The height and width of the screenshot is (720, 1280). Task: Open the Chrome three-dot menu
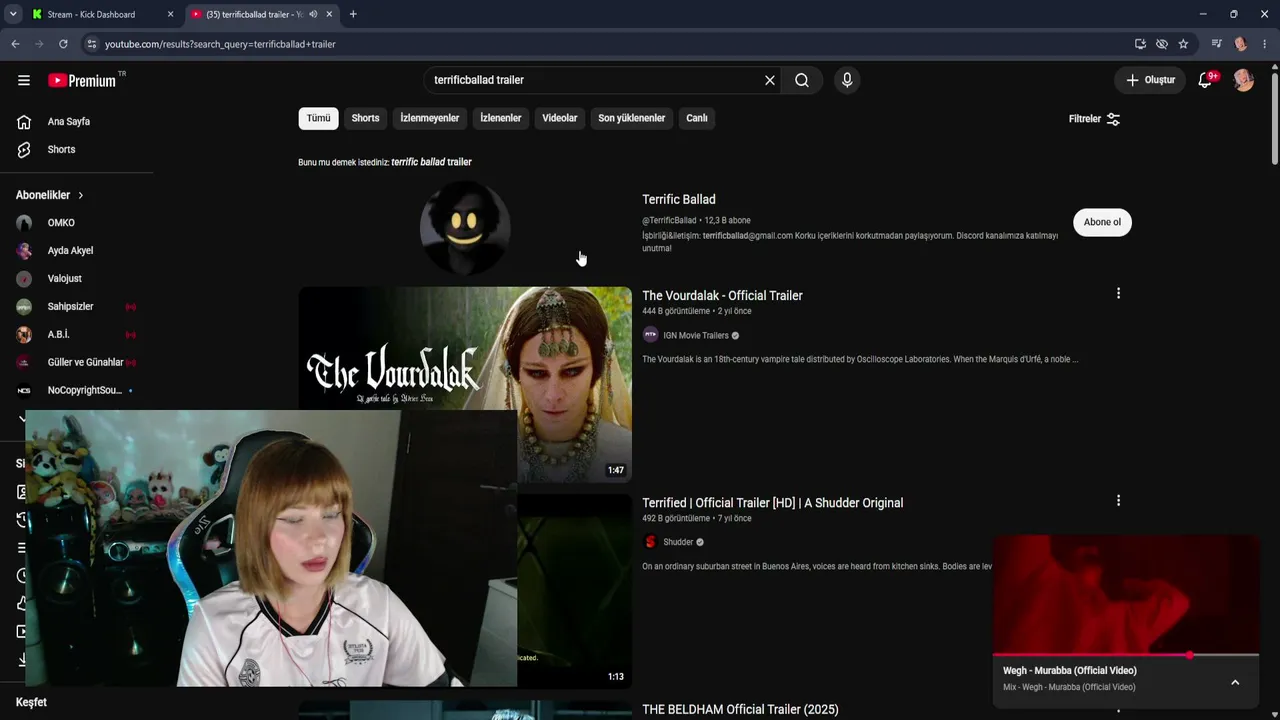[x=1265, y=44]
